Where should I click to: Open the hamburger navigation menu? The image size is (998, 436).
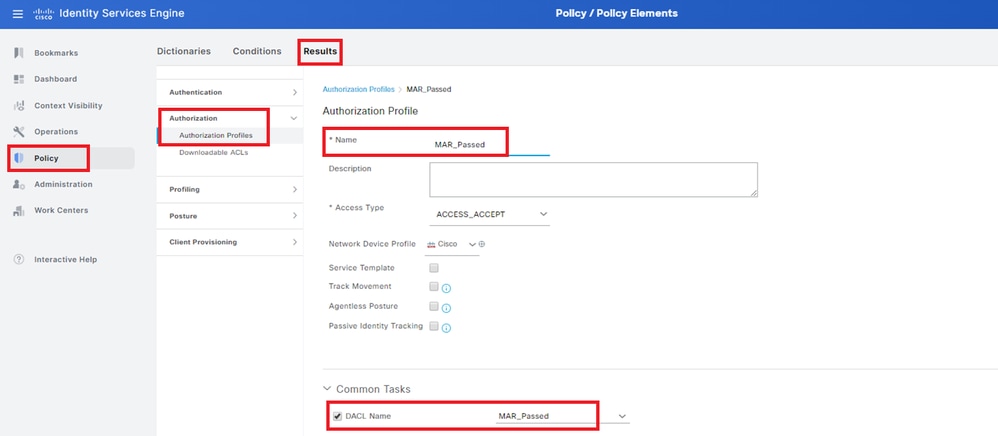click(x=17, y=13)
